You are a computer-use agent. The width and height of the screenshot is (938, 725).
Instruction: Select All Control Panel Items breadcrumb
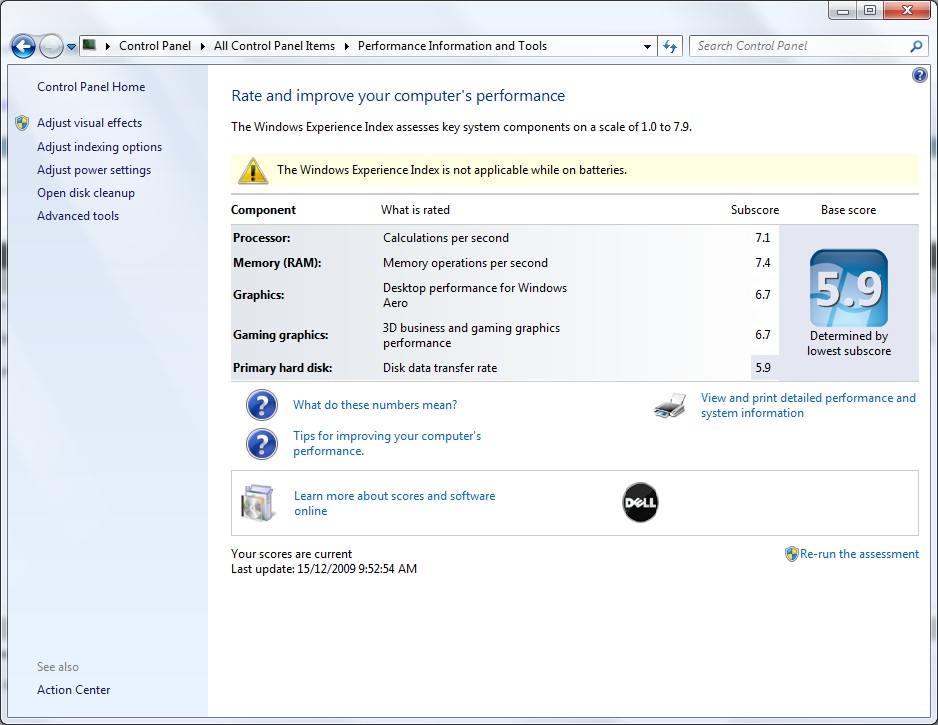pos(275,46)
